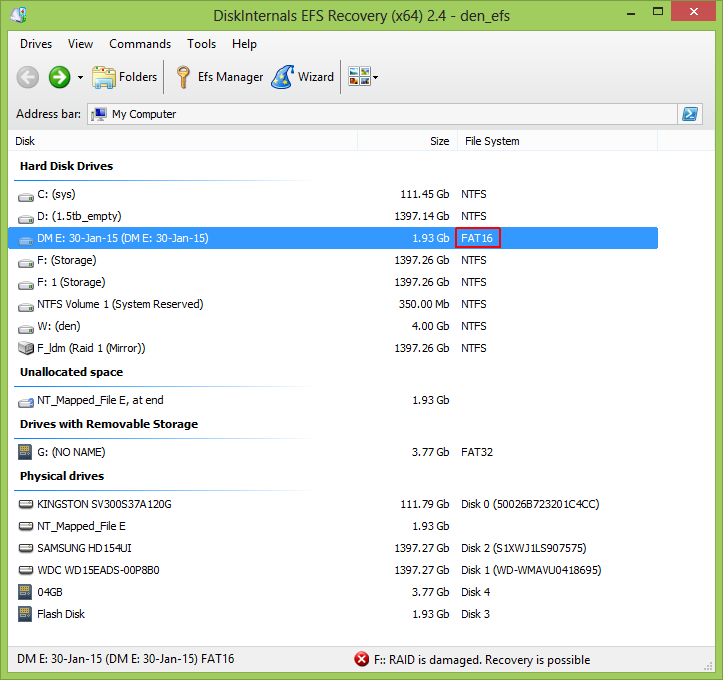The image size is (723, 680).
Task: Open the Commands menu
Action: 140,44
